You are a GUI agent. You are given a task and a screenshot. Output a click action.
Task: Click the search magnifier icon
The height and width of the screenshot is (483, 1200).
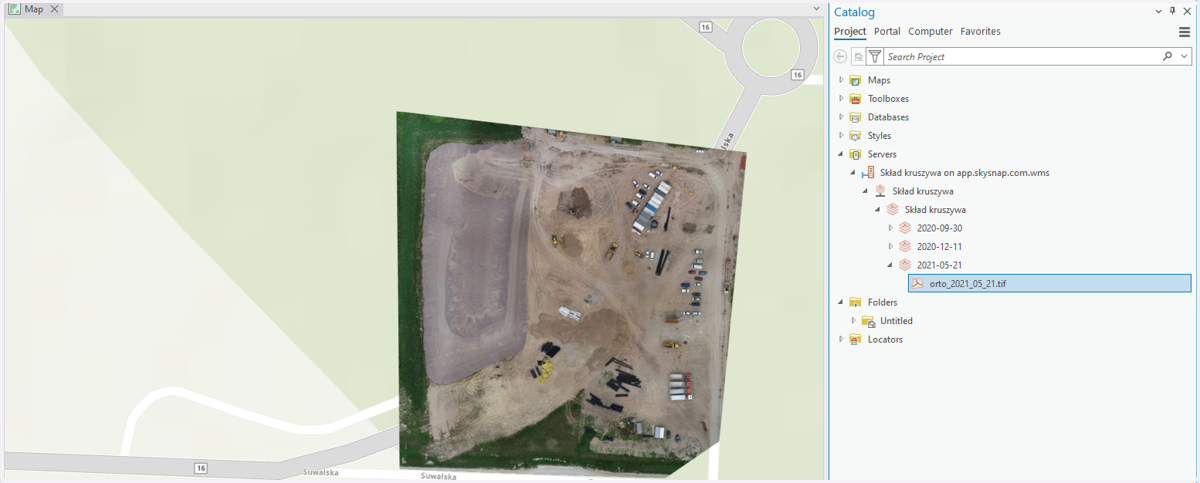click(1168, 57)
